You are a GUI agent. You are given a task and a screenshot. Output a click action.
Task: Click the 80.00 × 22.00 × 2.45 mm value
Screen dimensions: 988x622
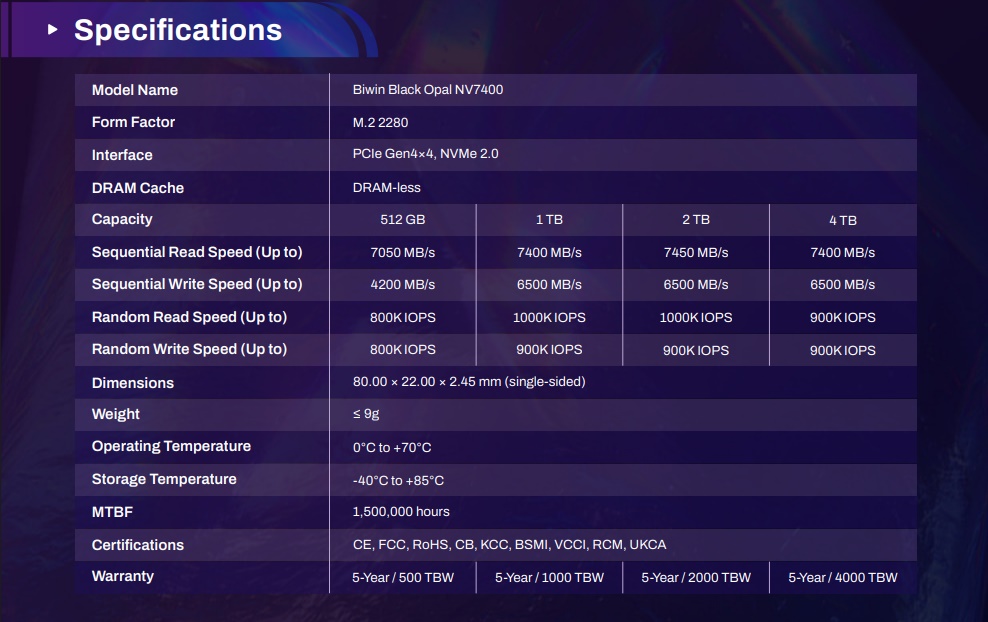click(x=469, y=382)
